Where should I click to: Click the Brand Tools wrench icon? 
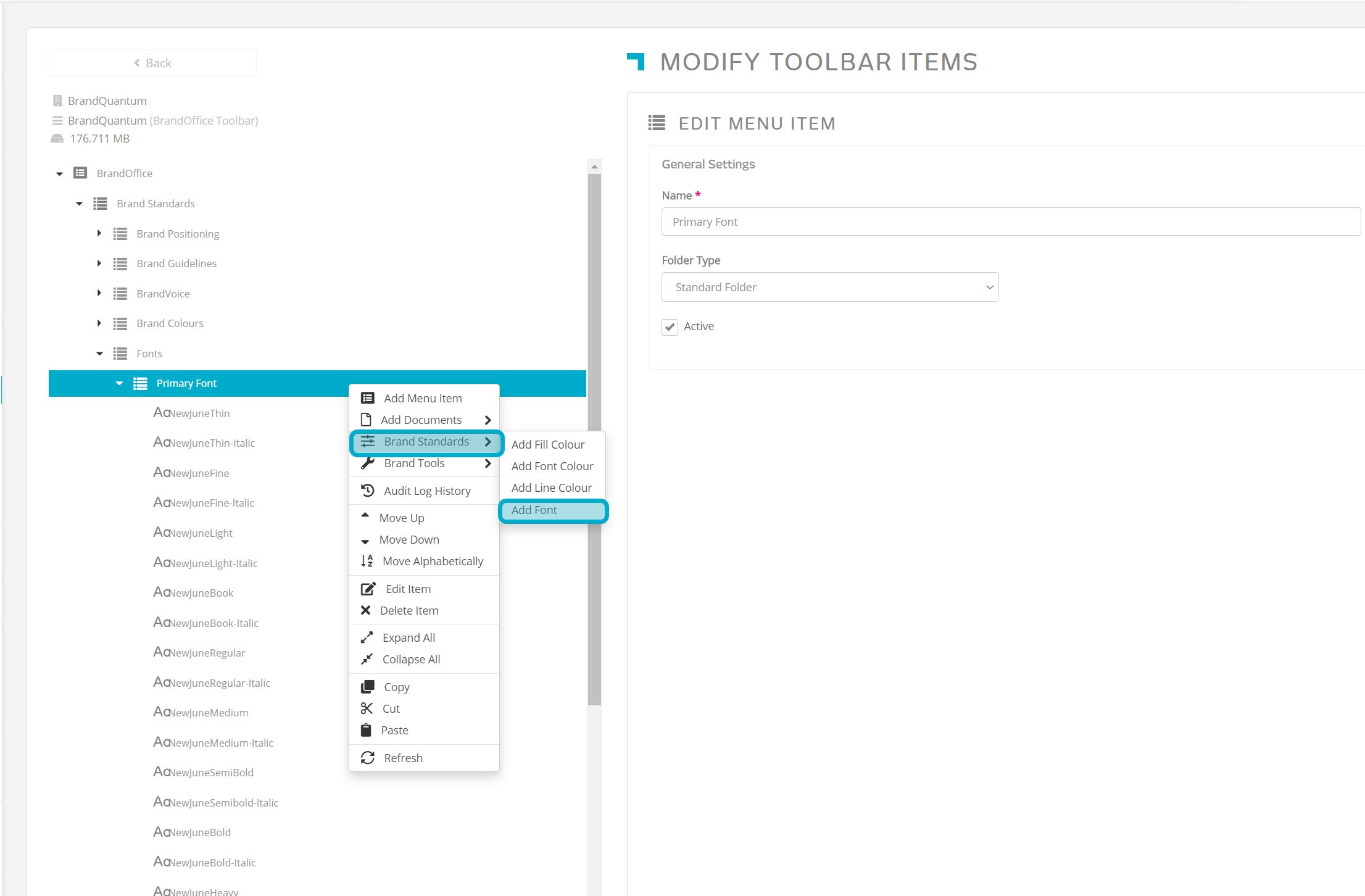click(368, 463)
